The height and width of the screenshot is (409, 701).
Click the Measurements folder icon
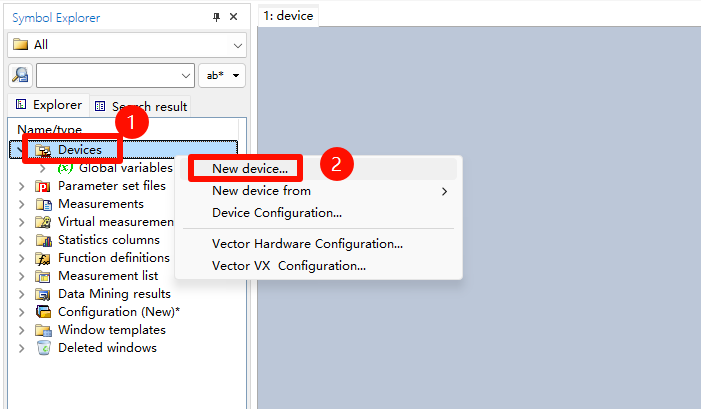43,204
